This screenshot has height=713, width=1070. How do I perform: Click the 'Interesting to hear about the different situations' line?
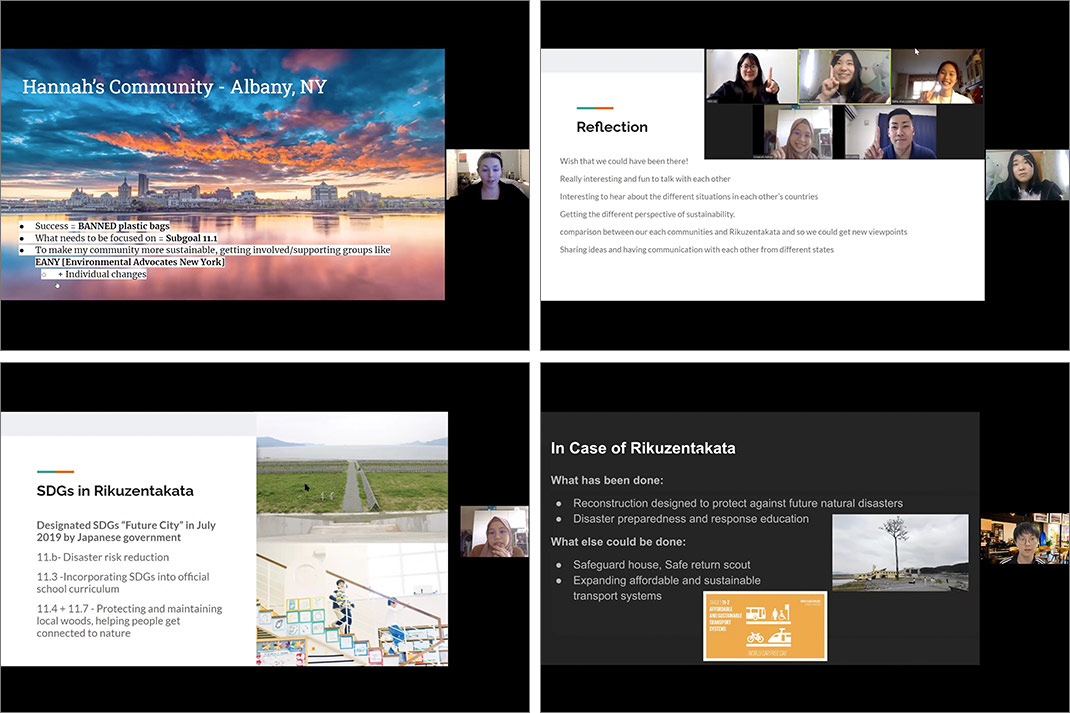coord(689,197)
